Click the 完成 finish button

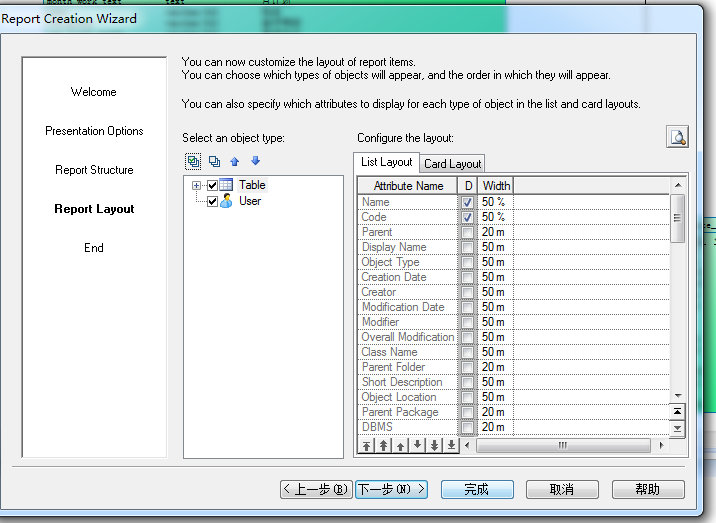tap(477, 489)
